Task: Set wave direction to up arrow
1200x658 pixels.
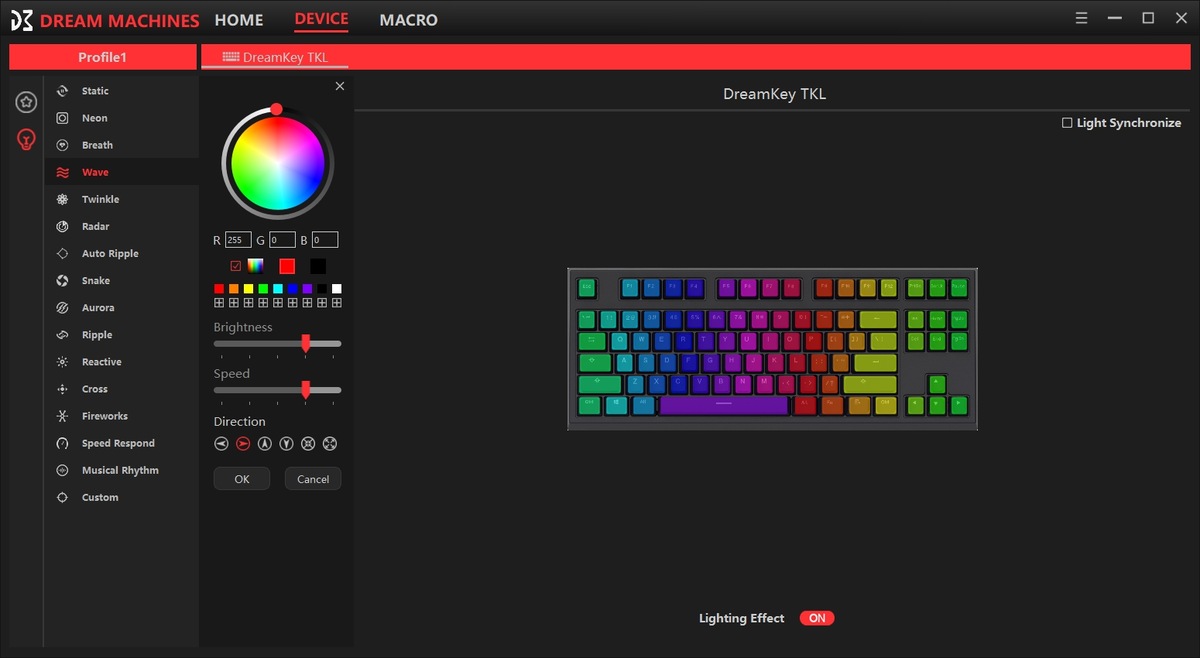Action: pos(264,444)
